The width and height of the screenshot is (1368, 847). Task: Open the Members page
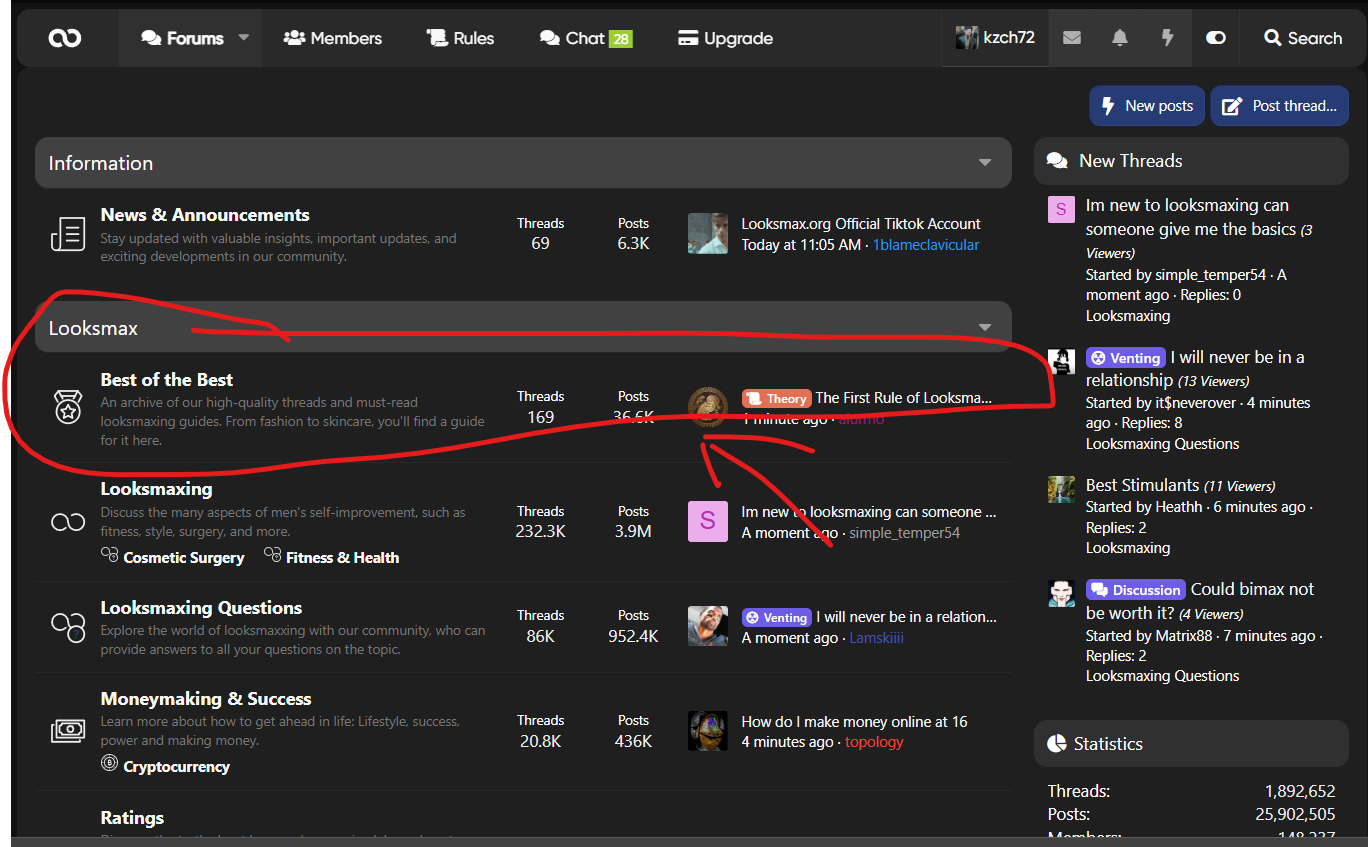[333, 38]
